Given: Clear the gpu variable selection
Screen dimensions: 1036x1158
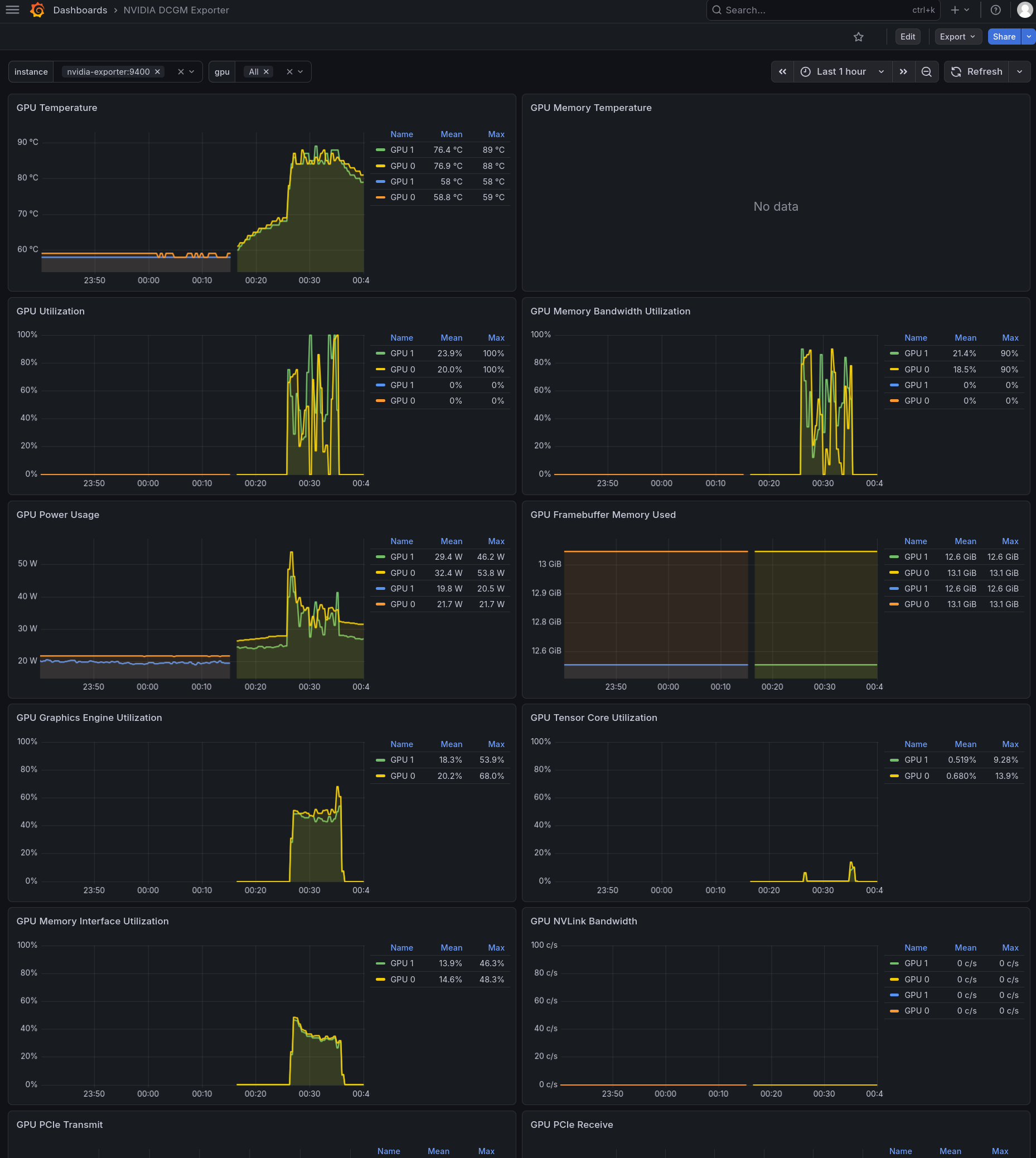Looking at the screenshot, I should coord(289,72).
